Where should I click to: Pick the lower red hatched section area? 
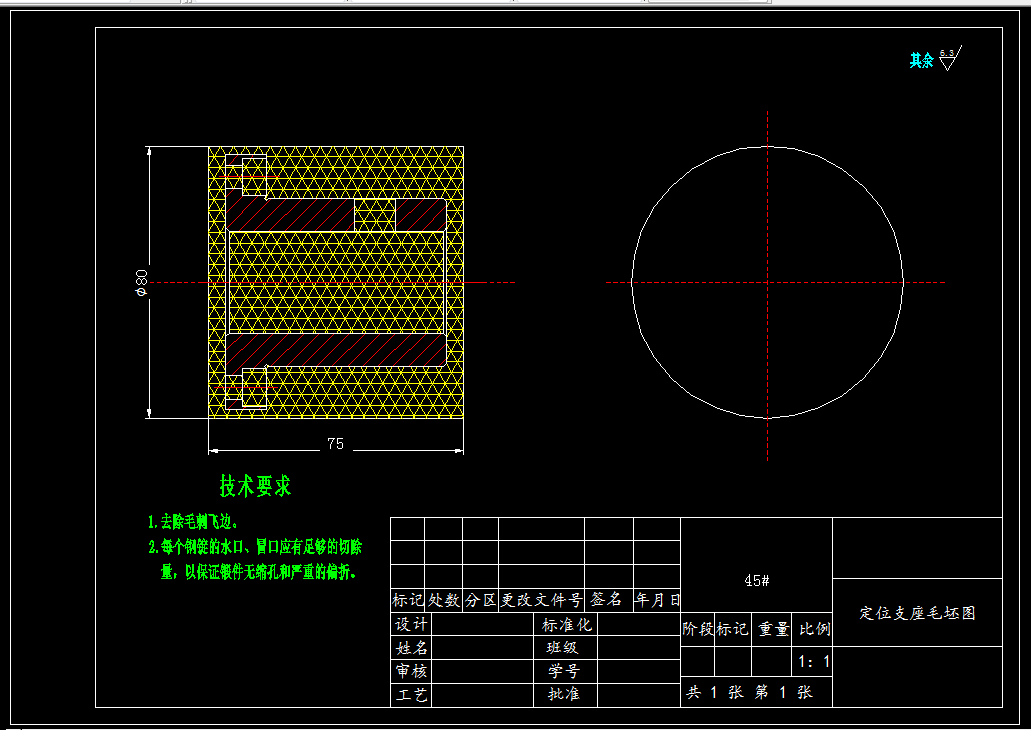pyautogui.click(x=336, y=349)
